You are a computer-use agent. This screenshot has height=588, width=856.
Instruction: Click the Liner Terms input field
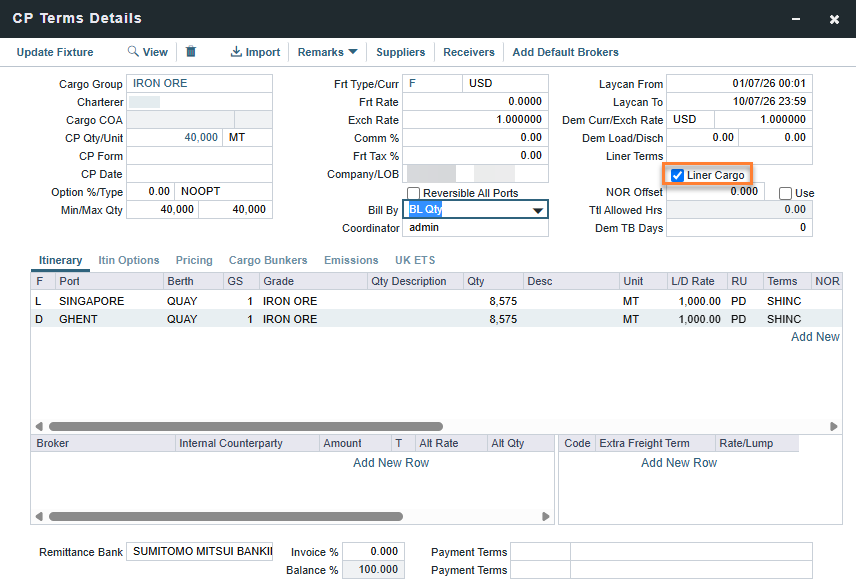click(x=739, y=156)
